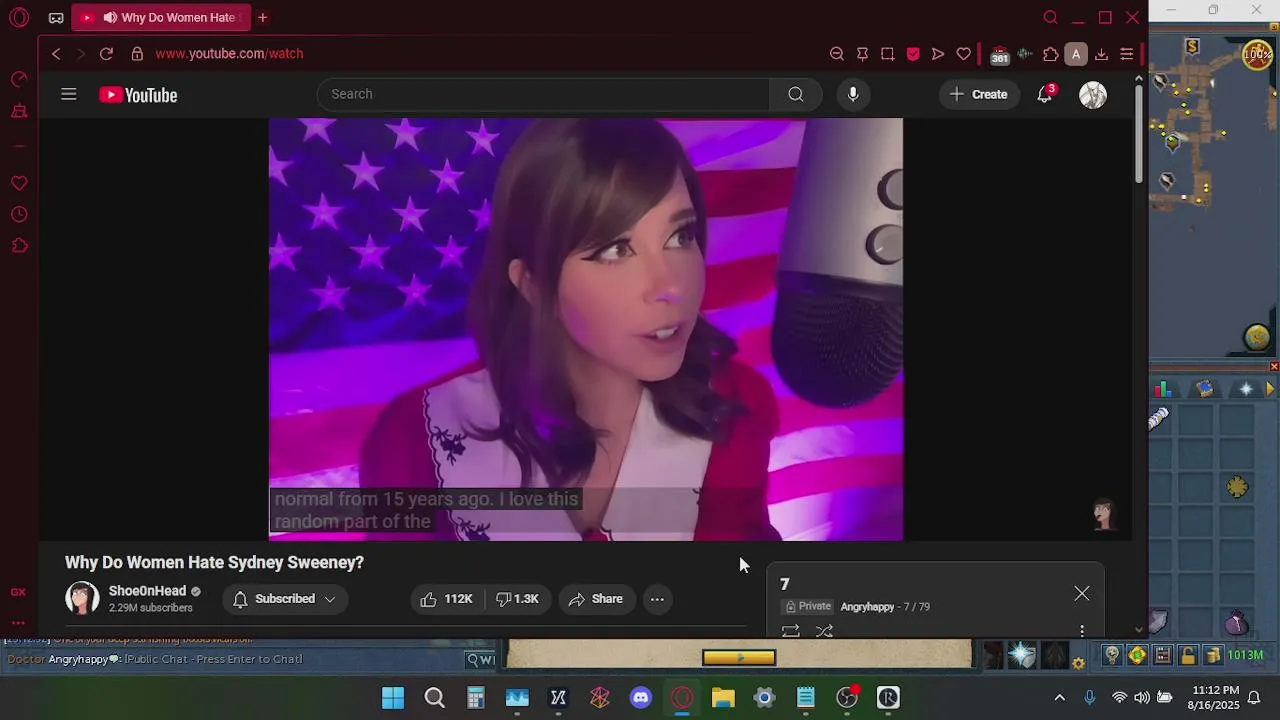The height and width of the screenshot is (720, 1280).
Task: Close the playlist panel
Action: point(1082,593)
